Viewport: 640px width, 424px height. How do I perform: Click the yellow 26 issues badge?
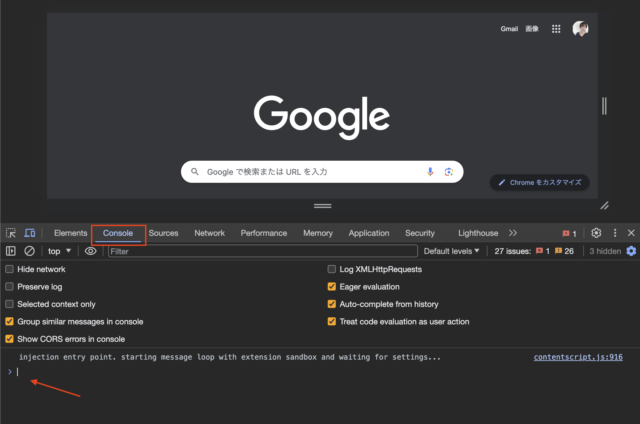pyautogui.click(x=564, y=251)
